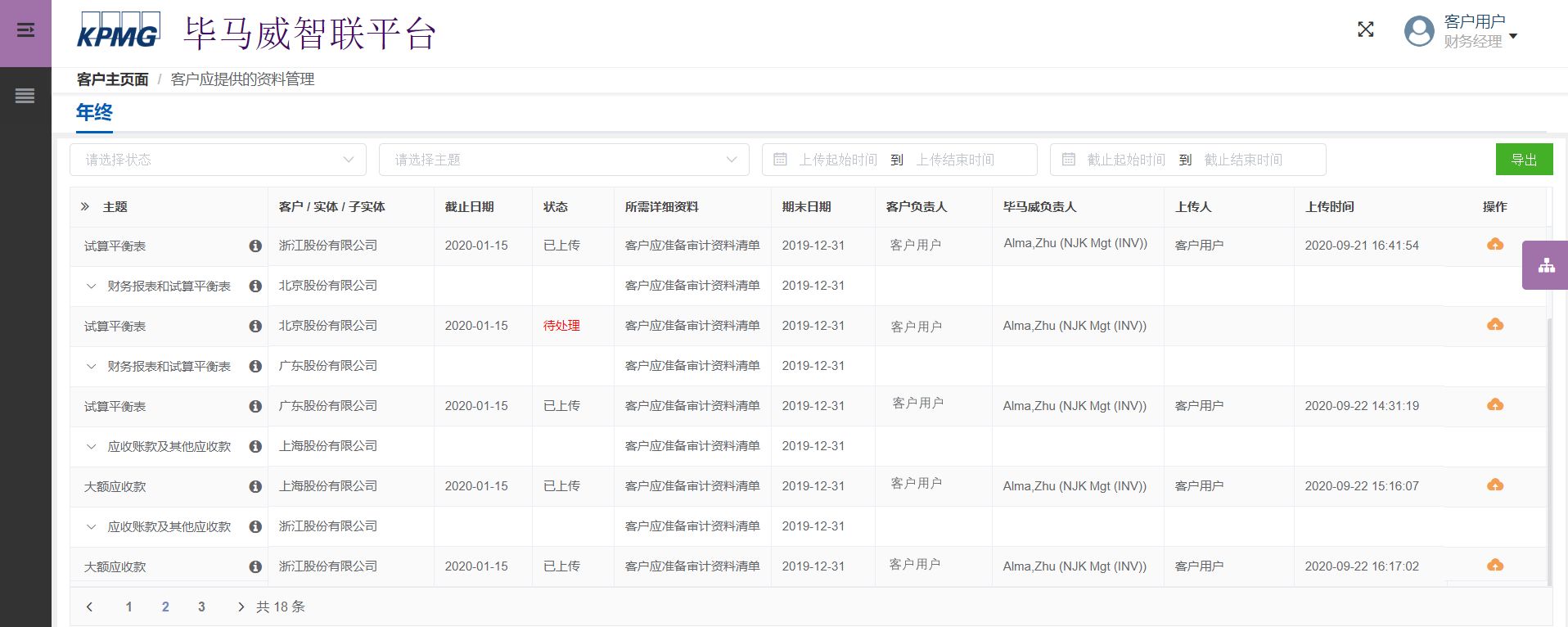This screenshot has height=627, width=1568.
Task: Open the 请选择主题 dropdown
Action: pyautogui.click(x=564, y=160)
